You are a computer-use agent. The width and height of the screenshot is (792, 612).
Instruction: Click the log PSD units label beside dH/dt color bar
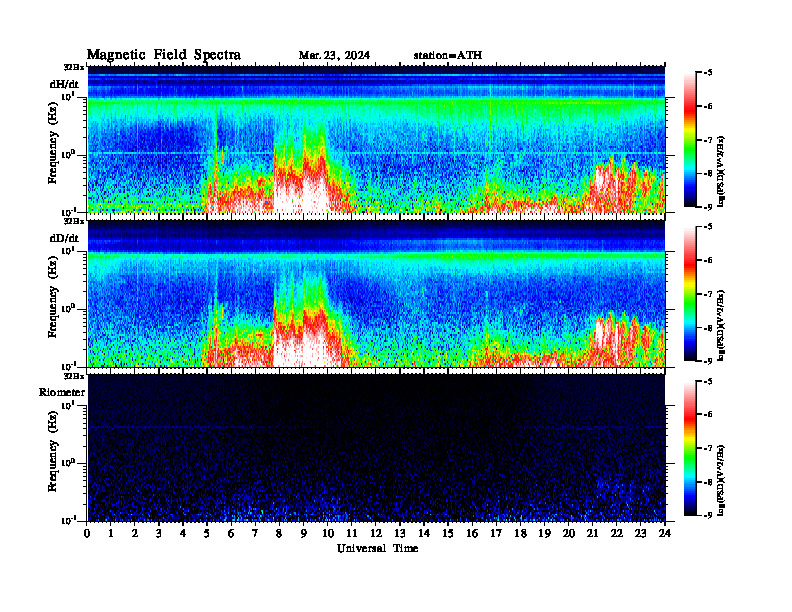pos(721,171)
